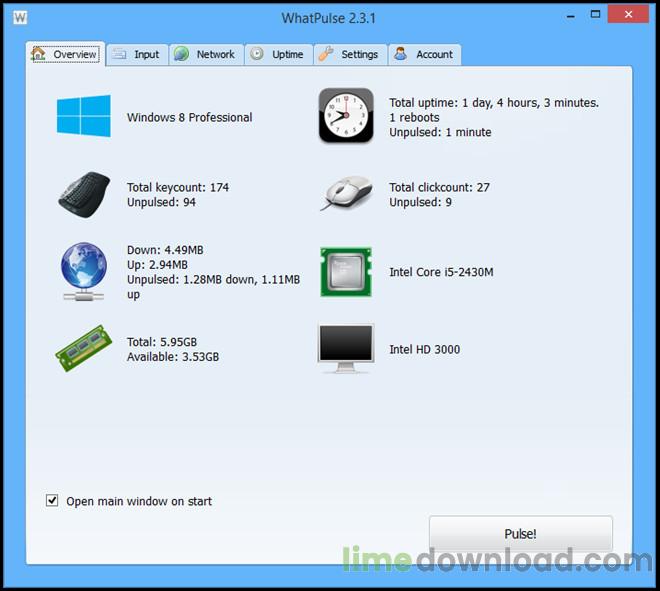Click the monitor display icon
660x591 pixels.
click(x=346, y=349)
